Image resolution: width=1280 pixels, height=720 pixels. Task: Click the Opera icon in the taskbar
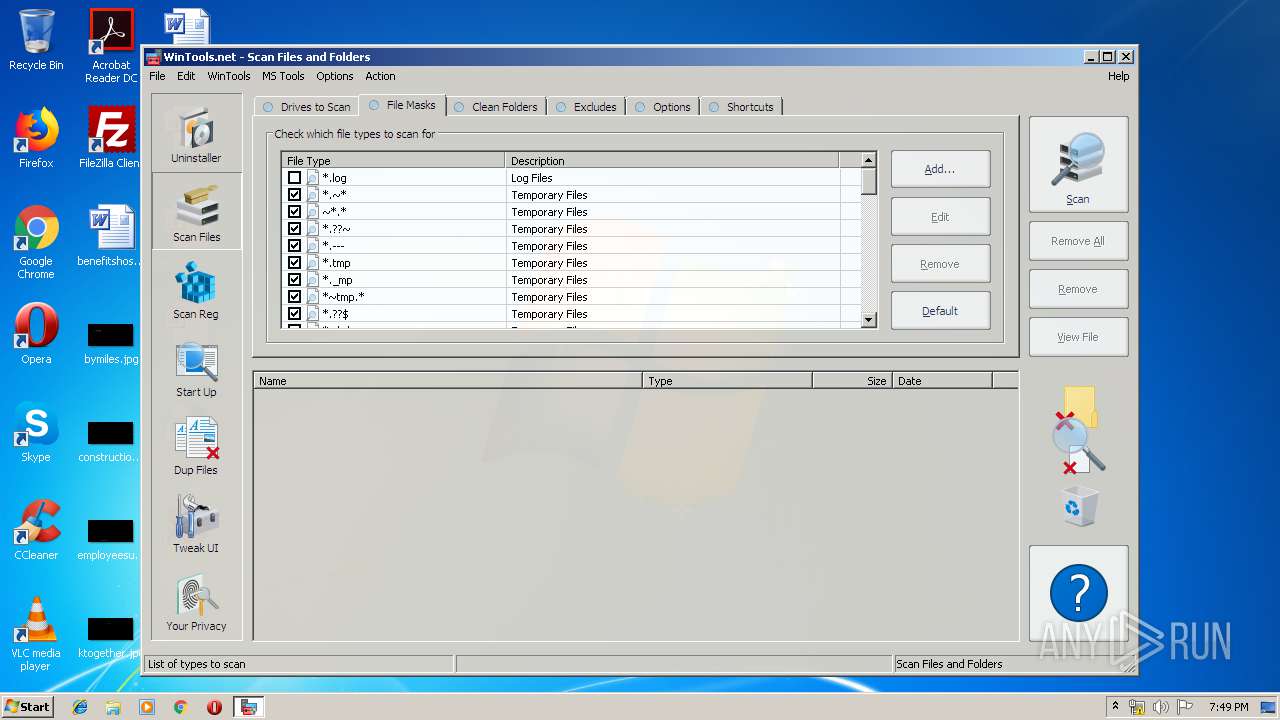[x=214, y=707]
